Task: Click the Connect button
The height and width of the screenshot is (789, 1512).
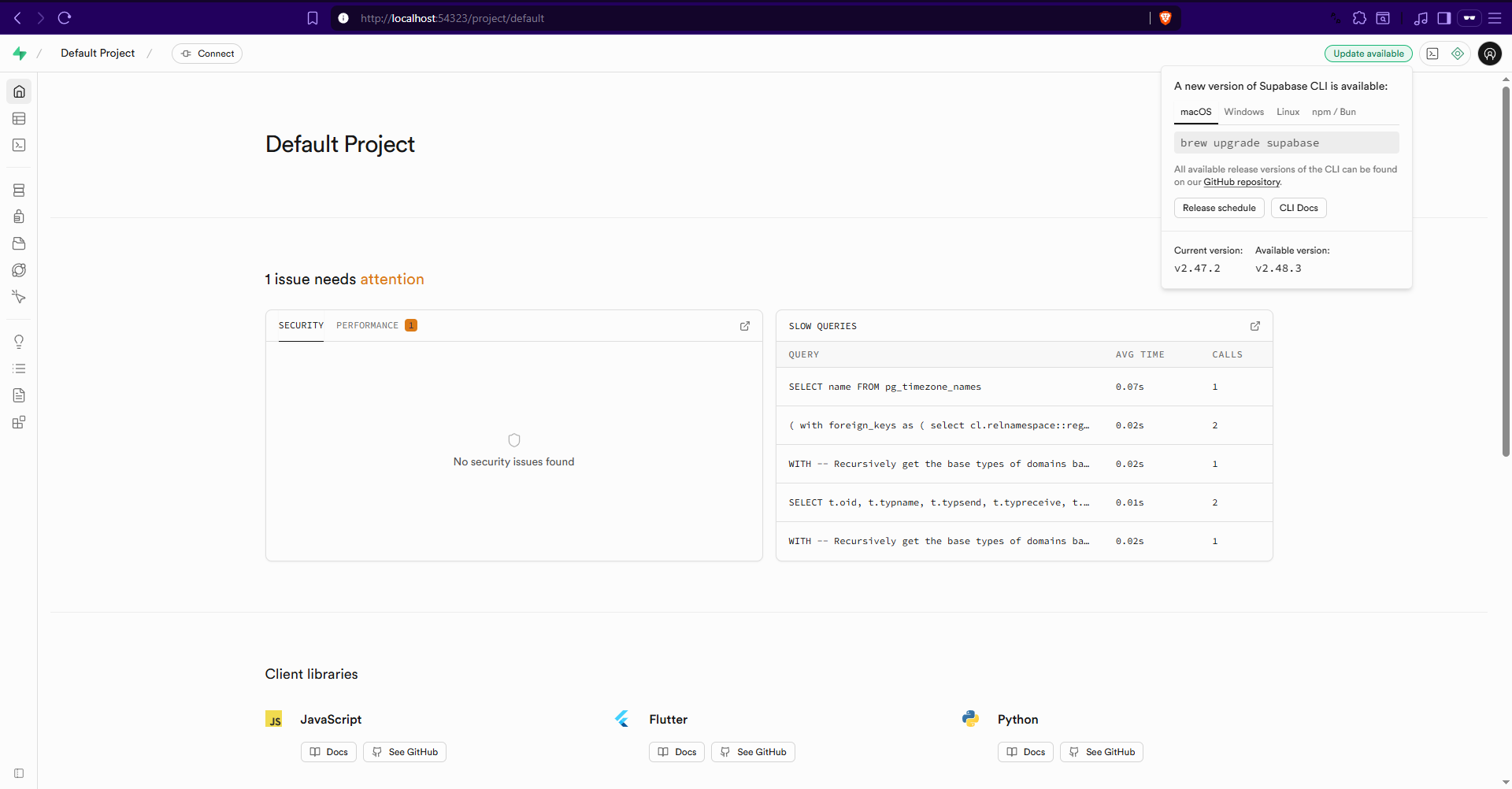Action: [x=207, y=54]
